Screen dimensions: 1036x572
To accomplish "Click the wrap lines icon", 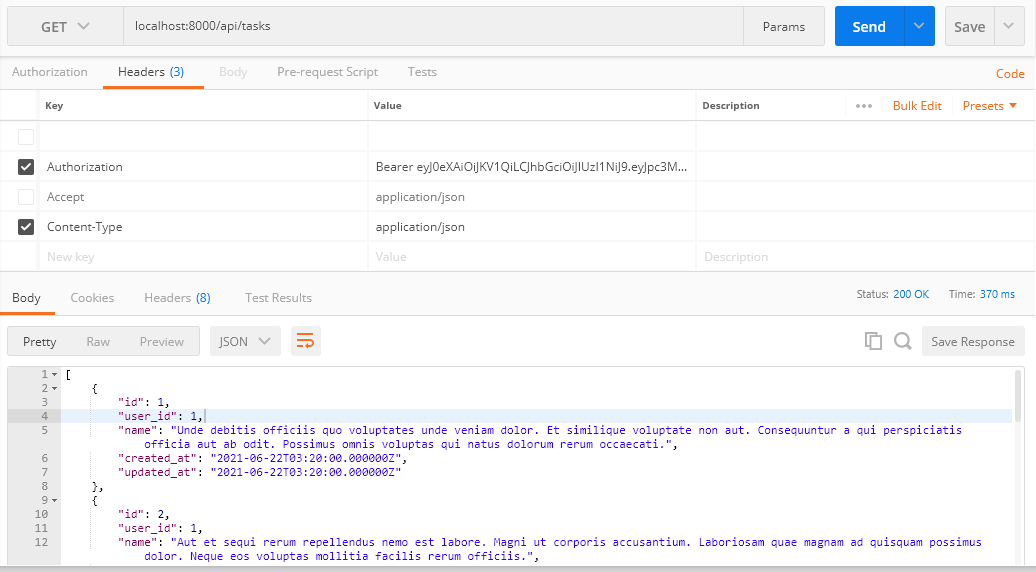I will click(x=306, y=341).
